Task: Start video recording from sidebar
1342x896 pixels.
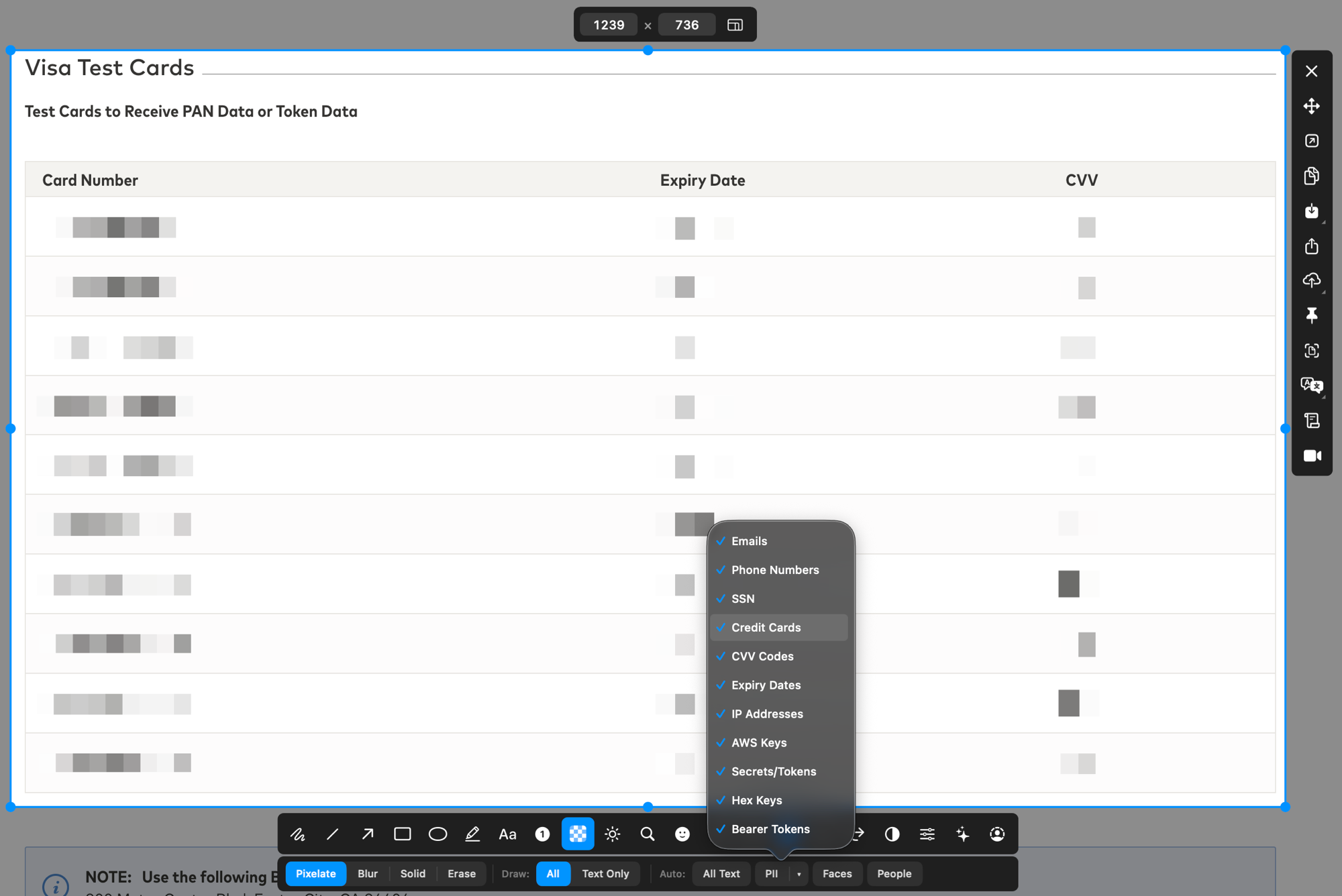Action: pos(1312,456)
